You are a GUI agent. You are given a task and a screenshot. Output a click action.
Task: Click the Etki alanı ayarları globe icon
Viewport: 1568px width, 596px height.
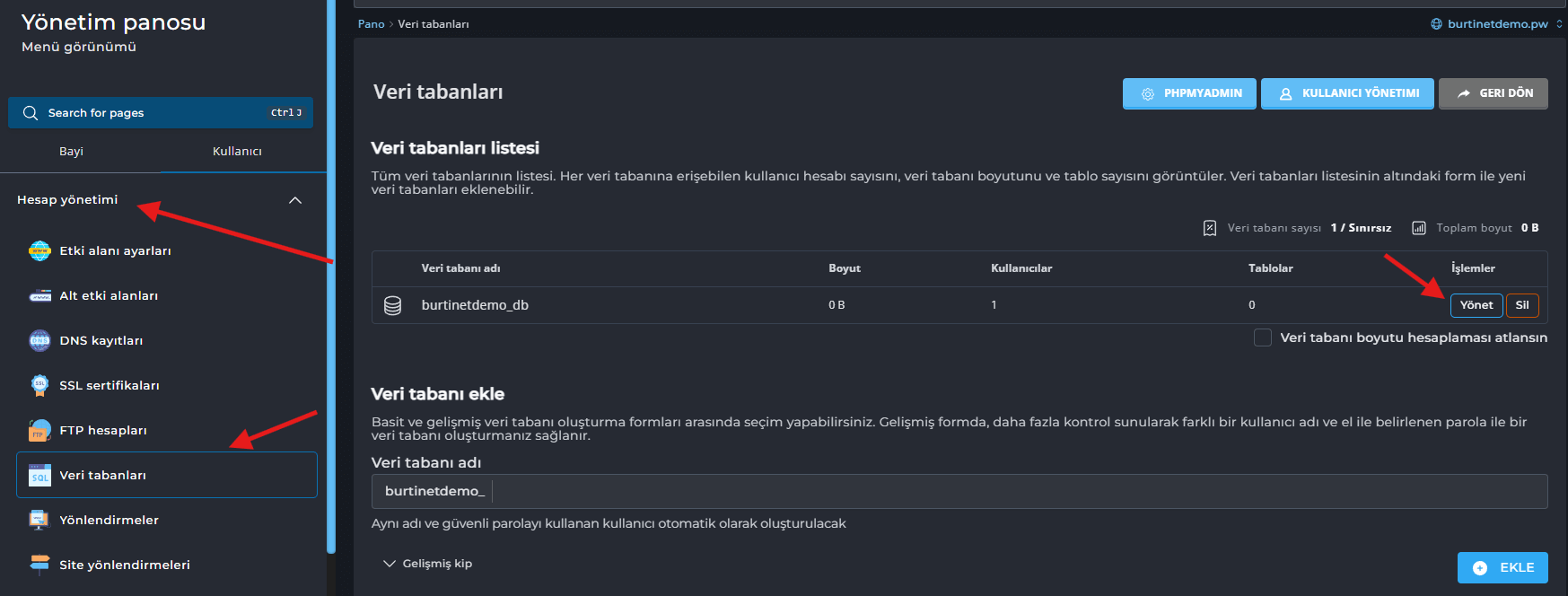[39, 250]
